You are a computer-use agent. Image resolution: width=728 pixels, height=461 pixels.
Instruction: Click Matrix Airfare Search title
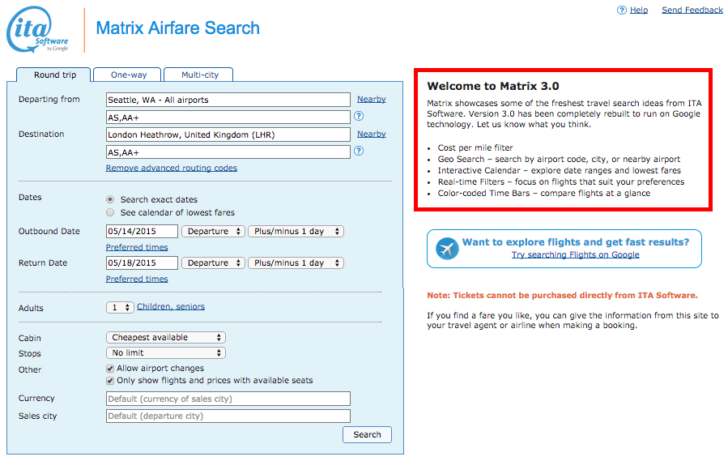coord(178,28)
